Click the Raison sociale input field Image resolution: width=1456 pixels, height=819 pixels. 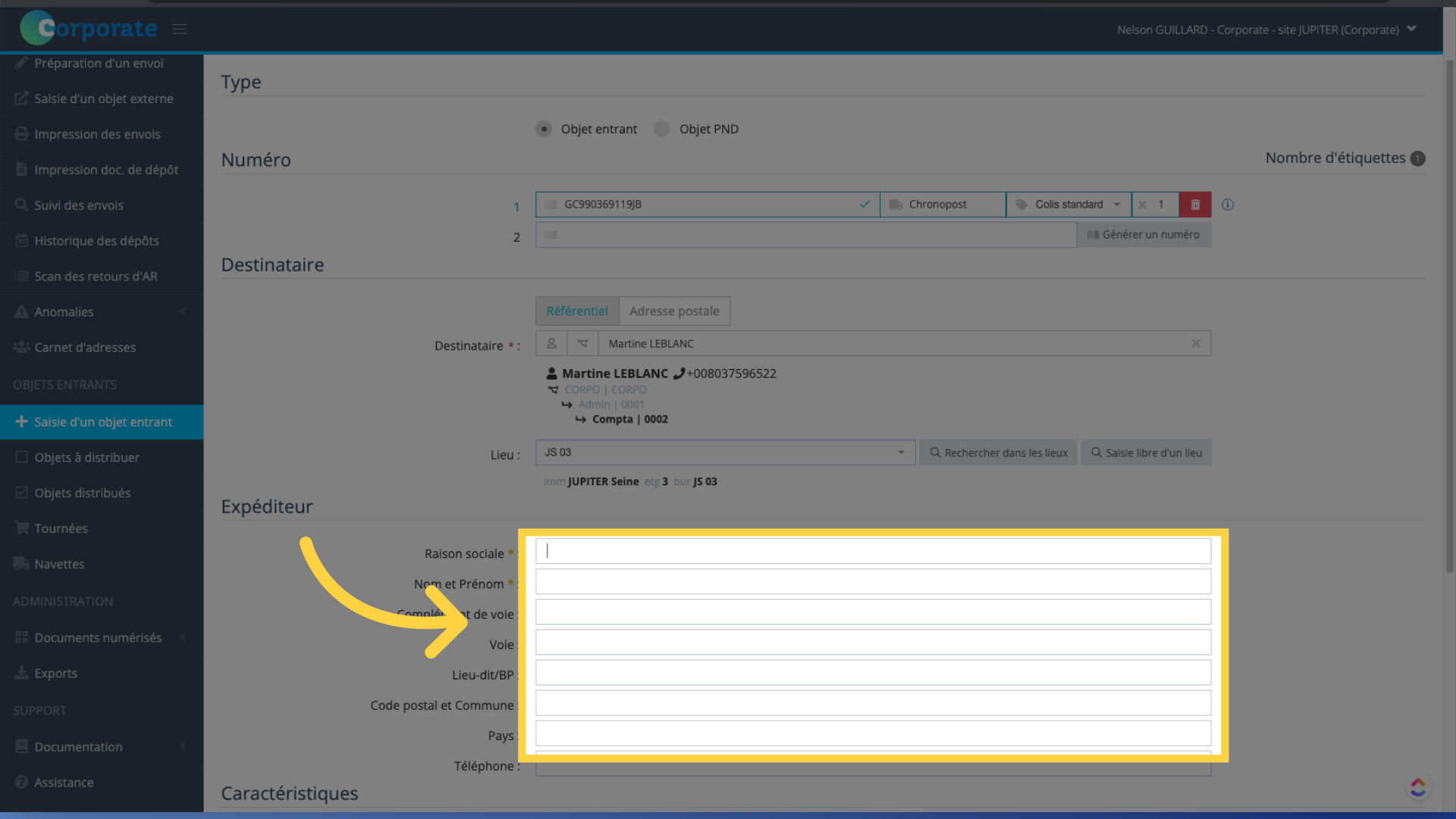tap(873, 551)
